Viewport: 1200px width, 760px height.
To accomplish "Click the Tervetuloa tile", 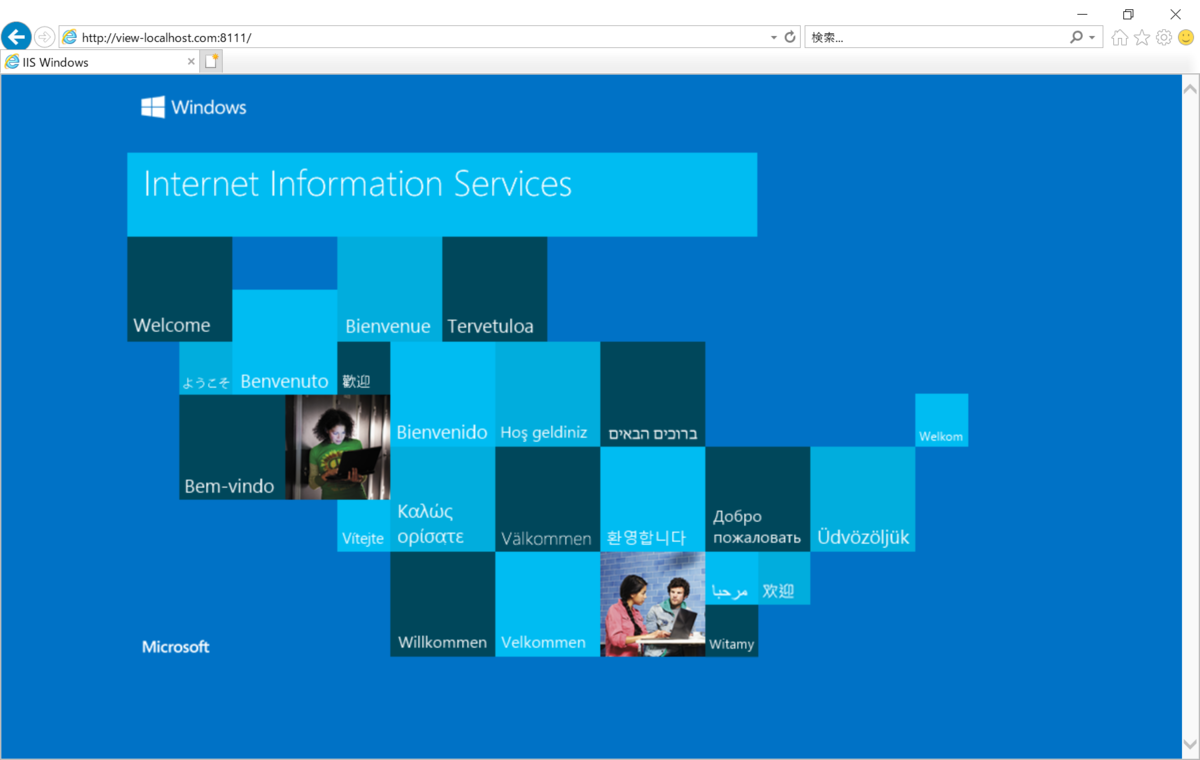I will (x=494, y=289).
